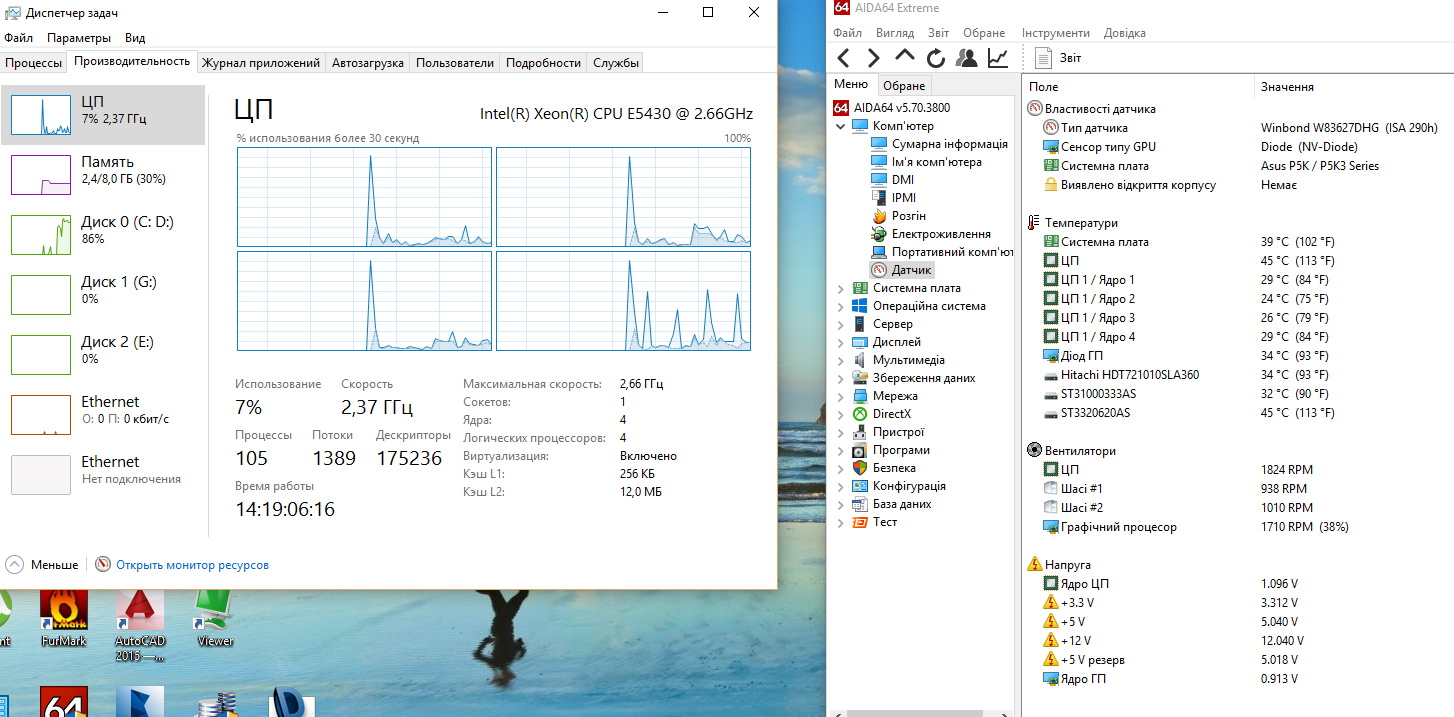Screen dimensions: 1454x717
Task: Expand the Системна плата tree node
Action: [840, 288]
